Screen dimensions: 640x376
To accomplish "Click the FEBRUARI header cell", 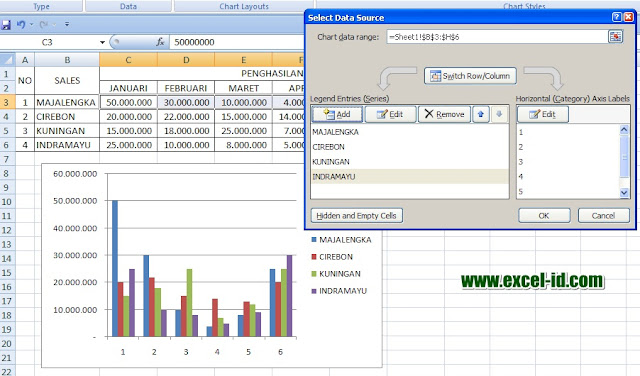I will click(186, 88).
